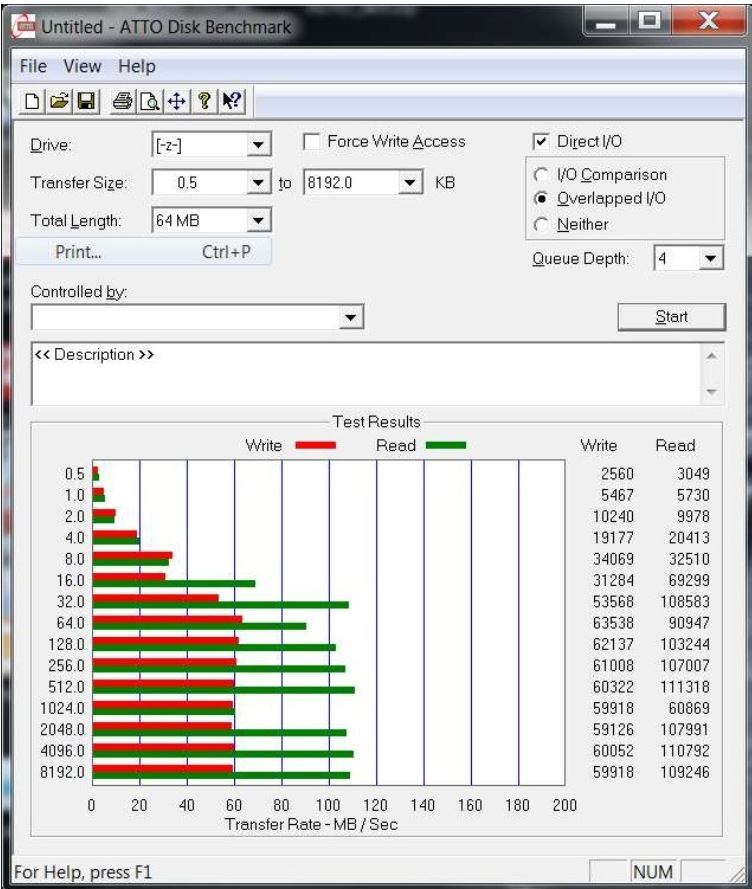Close the ATTO Disk Benchmark window
Viewport: 752px width, 889px height.
(x=708, y=23)
